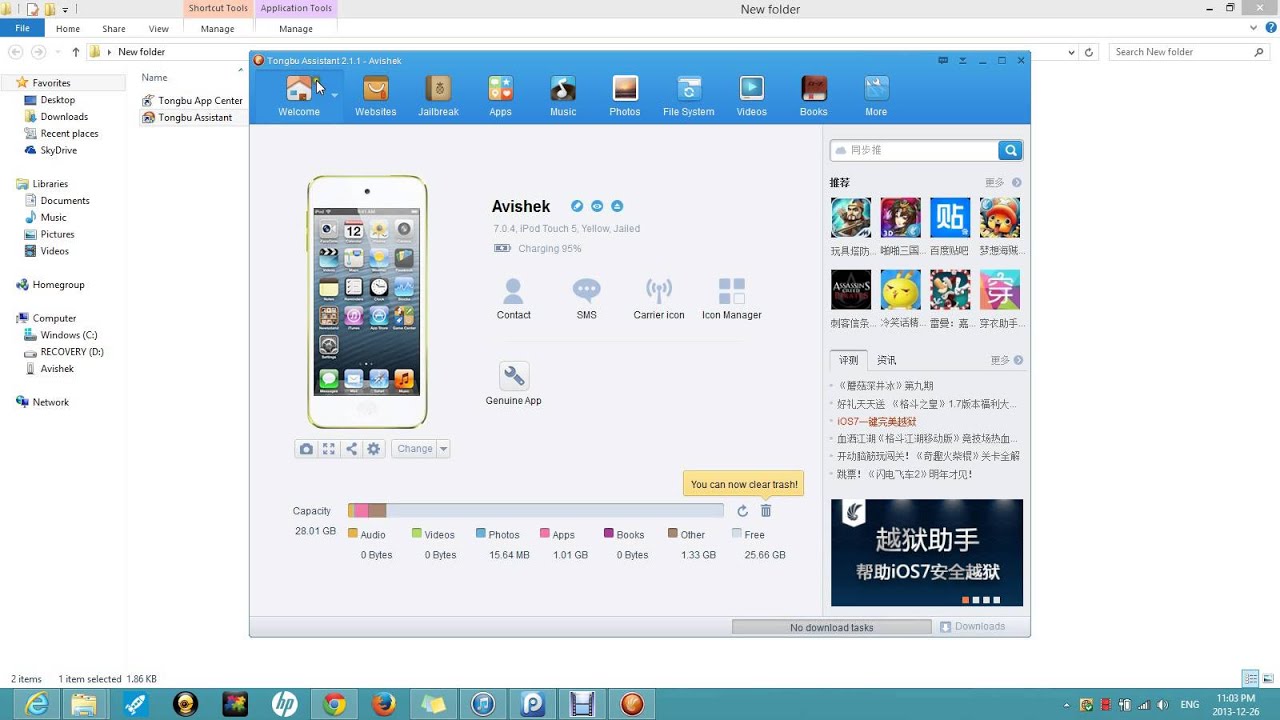The height and width of the screenshot is (720, 1280).
Task: Open the 百度贴吧 app thumbnail
Action: (950, 217)
